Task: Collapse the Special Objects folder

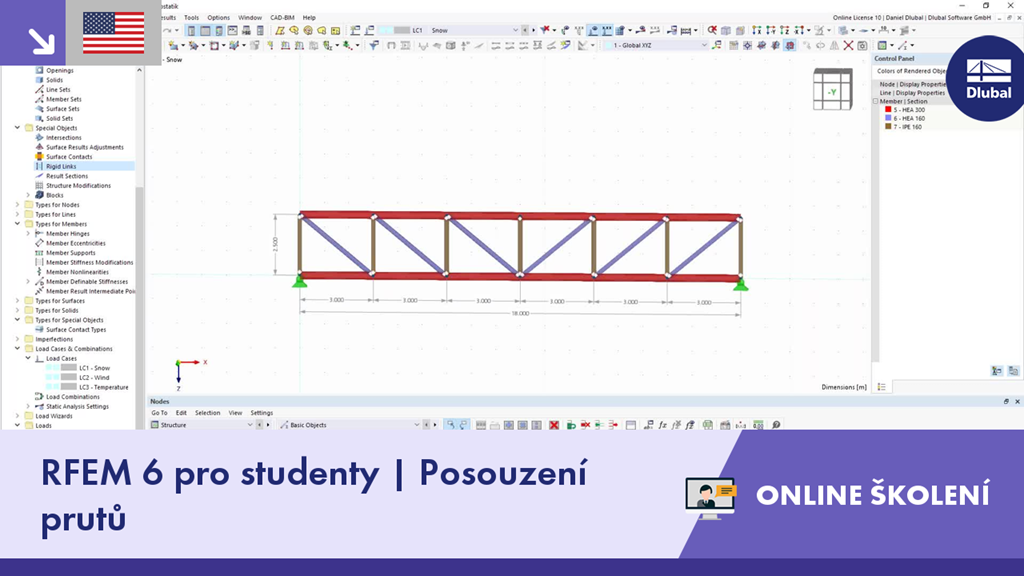Action: click(18, 128)
